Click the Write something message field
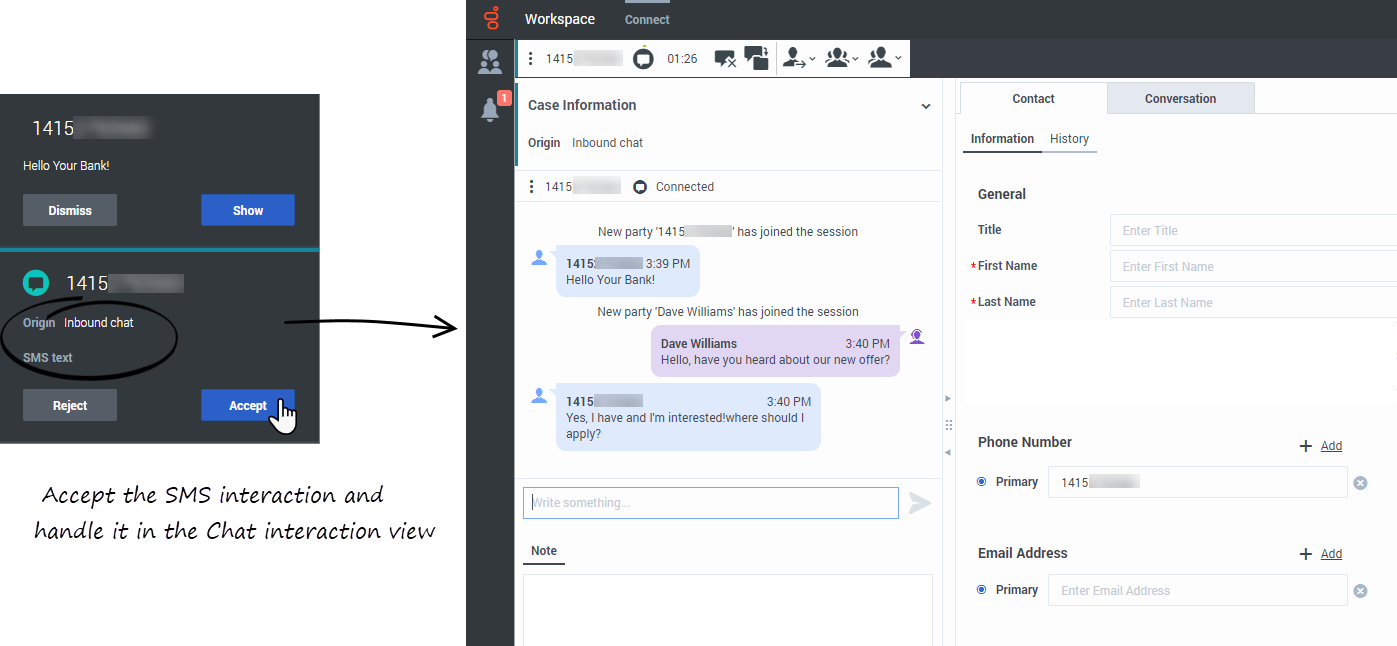This screenshot has height=646, width=1397. pyautogui.click(x=710, y=503)
